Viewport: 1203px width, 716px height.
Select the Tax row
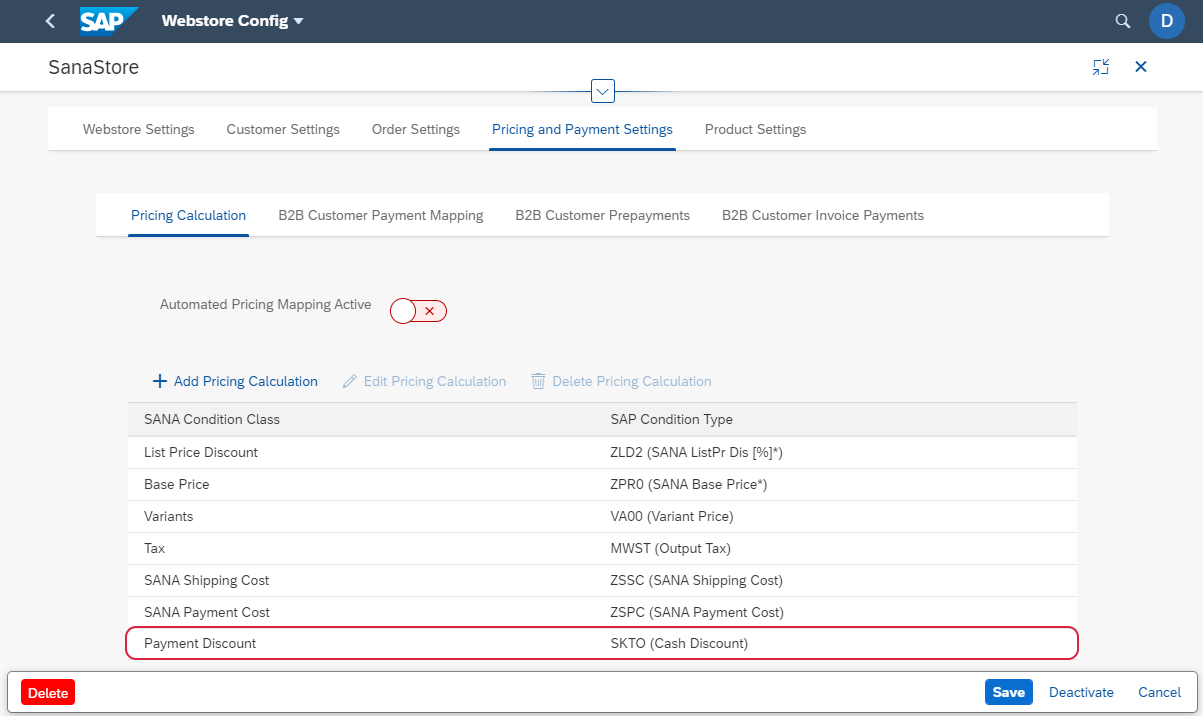tap(602, 549)
